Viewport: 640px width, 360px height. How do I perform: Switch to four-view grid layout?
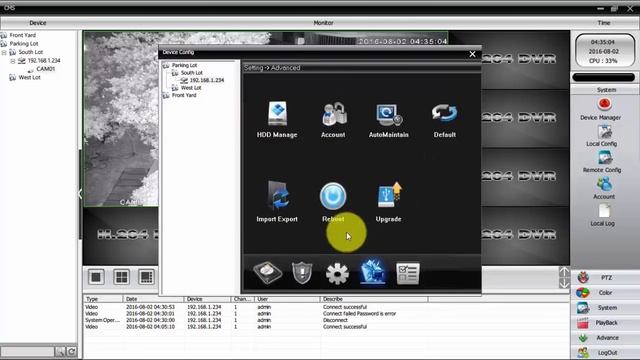121,277
